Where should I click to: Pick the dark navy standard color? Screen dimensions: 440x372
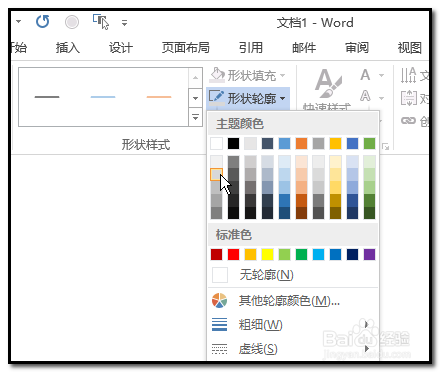352,255
